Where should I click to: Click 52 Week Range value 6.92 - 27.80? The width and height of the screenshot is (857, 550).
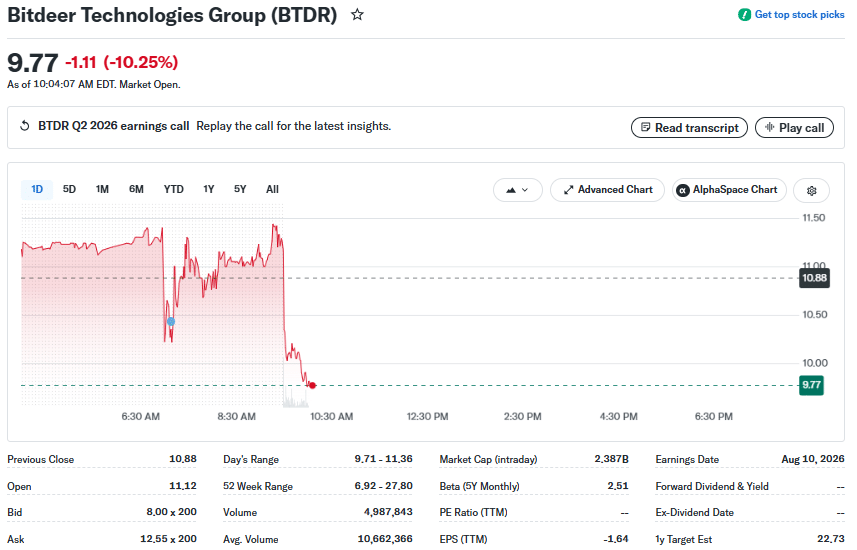[x=384, y=486]
